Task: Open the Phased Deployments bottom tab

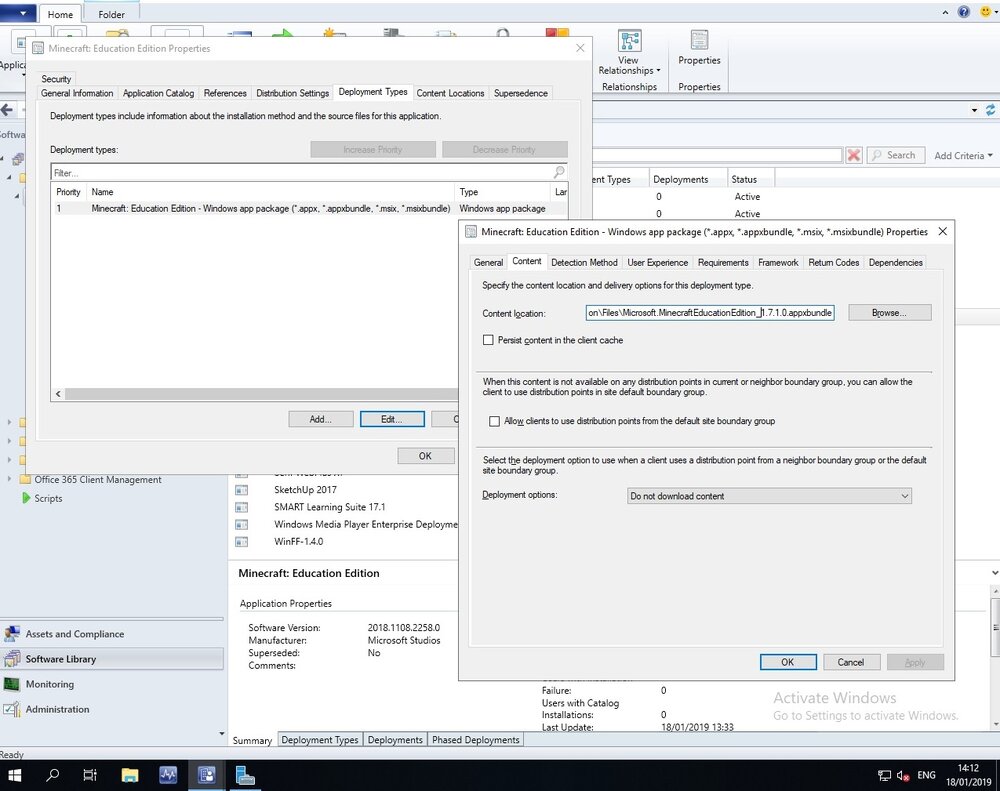Action: [x=476, y=739]
